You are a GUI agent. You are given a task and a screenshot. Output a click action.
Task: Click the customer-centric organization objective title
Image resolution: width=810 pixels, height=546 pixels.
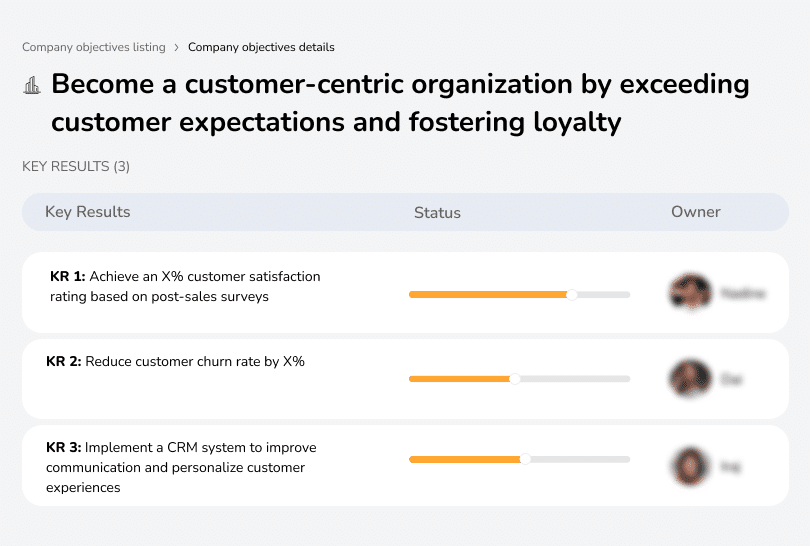(x=400, y=103)
